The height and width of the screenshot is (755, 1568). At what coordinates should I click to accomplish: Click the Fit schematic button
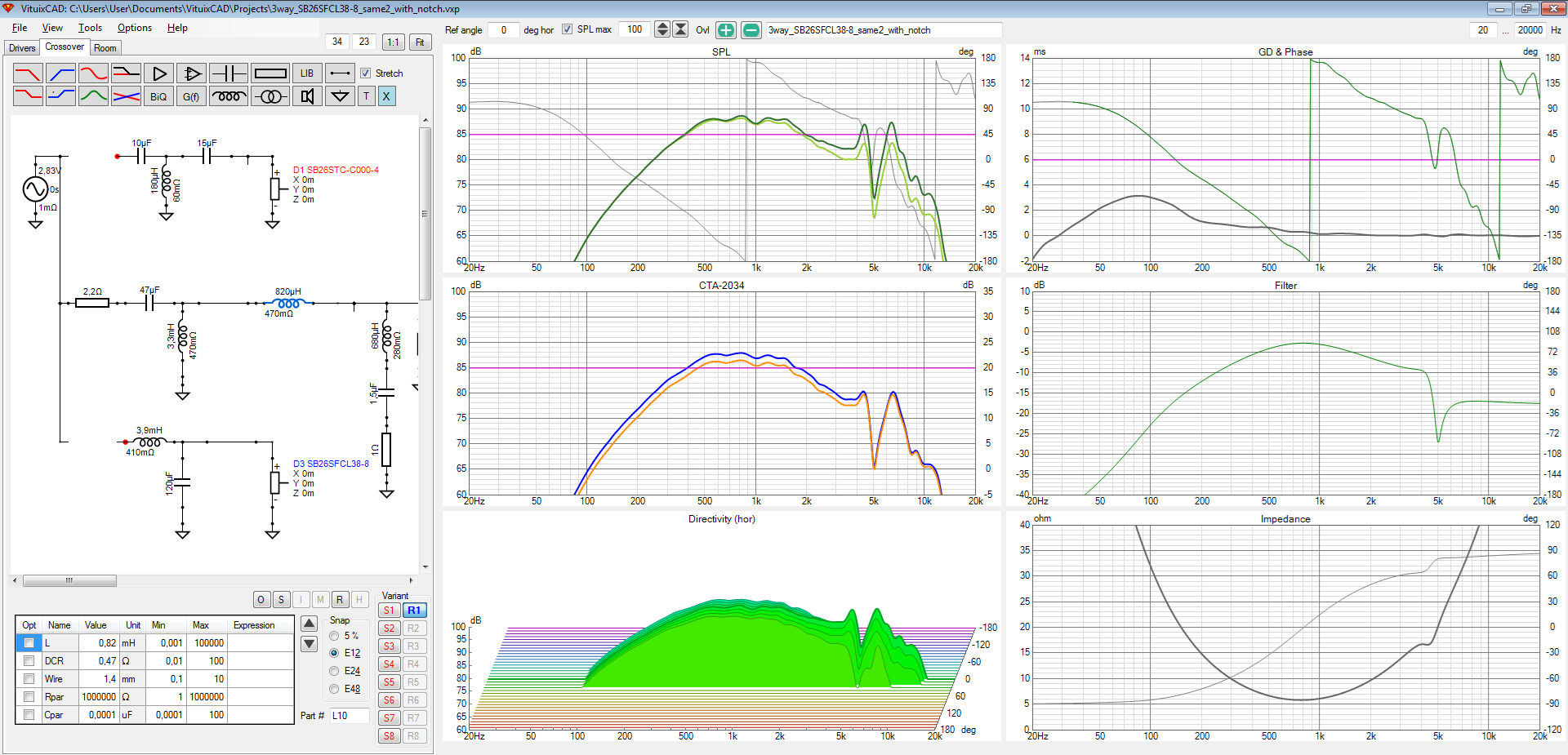420,42
